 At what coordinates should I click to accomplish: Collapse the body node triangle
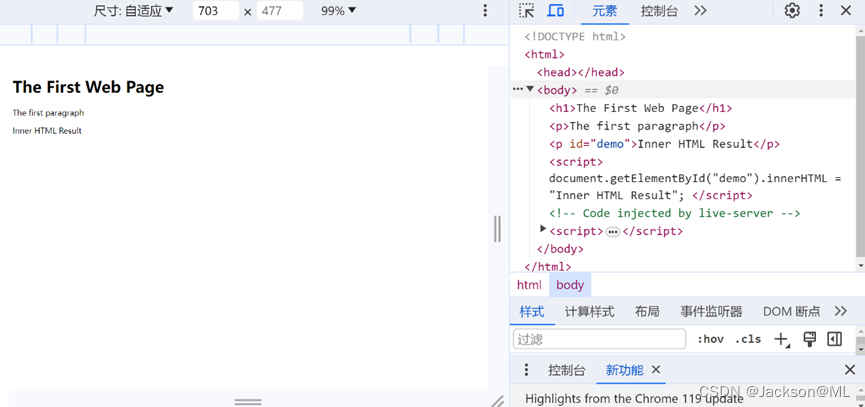[530, 89]
